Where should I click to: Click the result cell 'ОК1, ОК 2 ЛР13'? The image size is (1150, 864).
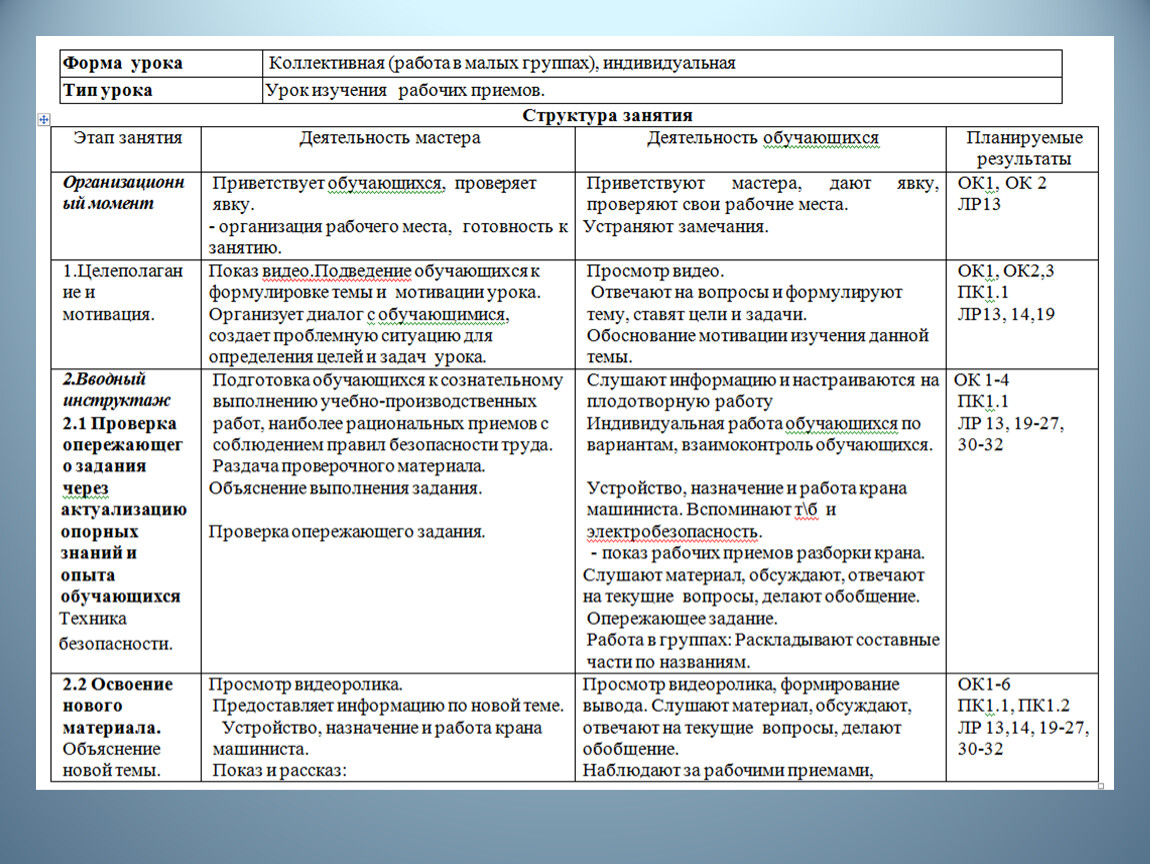[x=1023, y=216]
